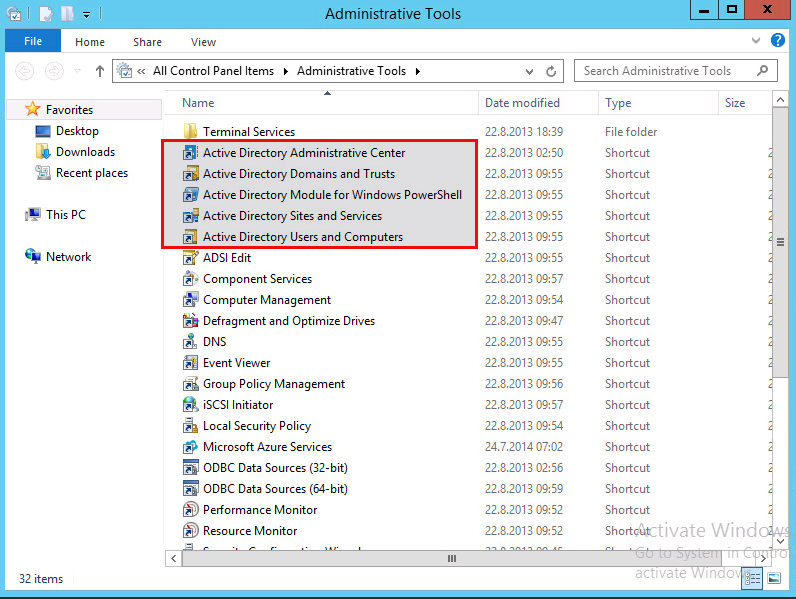The height and width of the screenshot is (599, 796).
Task: Select Active Directory Users and Computers icon
Action: tap(190, 237)
